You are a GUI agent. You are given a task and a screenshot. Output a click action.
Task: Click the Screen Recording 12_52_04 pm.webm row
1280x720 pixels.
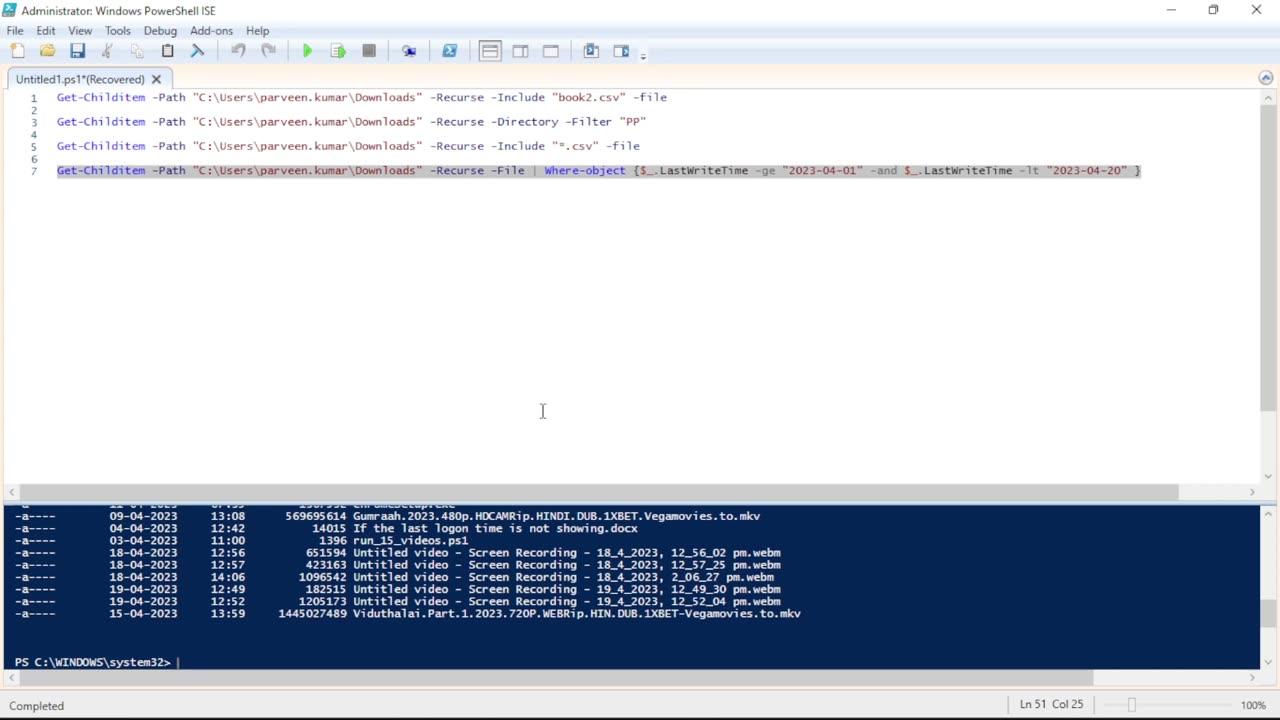[x=398, y=602]
